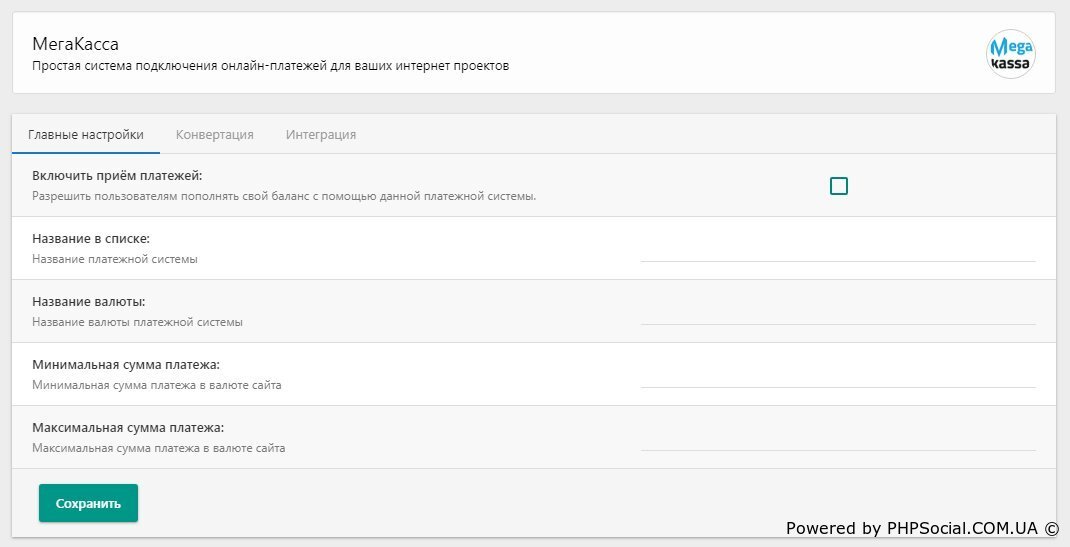Click the Название валюты label text
The width and height of the screenshot is (1070, 547).
click(88, 302)
